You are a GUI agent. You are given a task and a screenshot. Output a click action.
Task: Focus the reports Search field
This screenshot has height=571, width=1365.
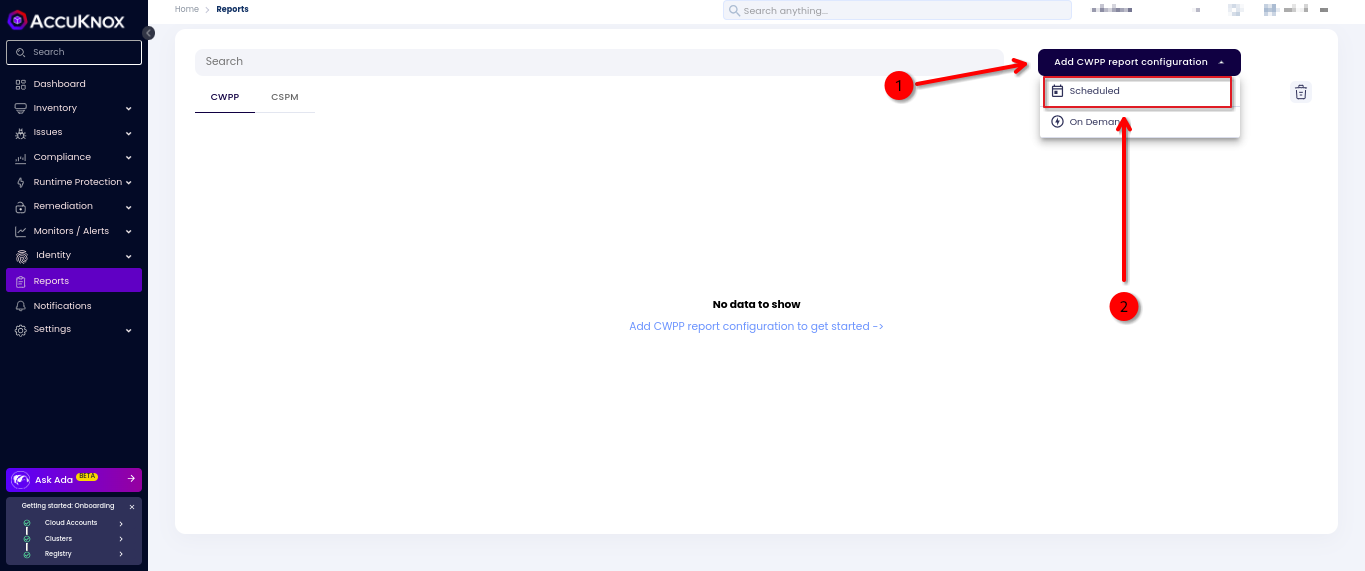599,62
